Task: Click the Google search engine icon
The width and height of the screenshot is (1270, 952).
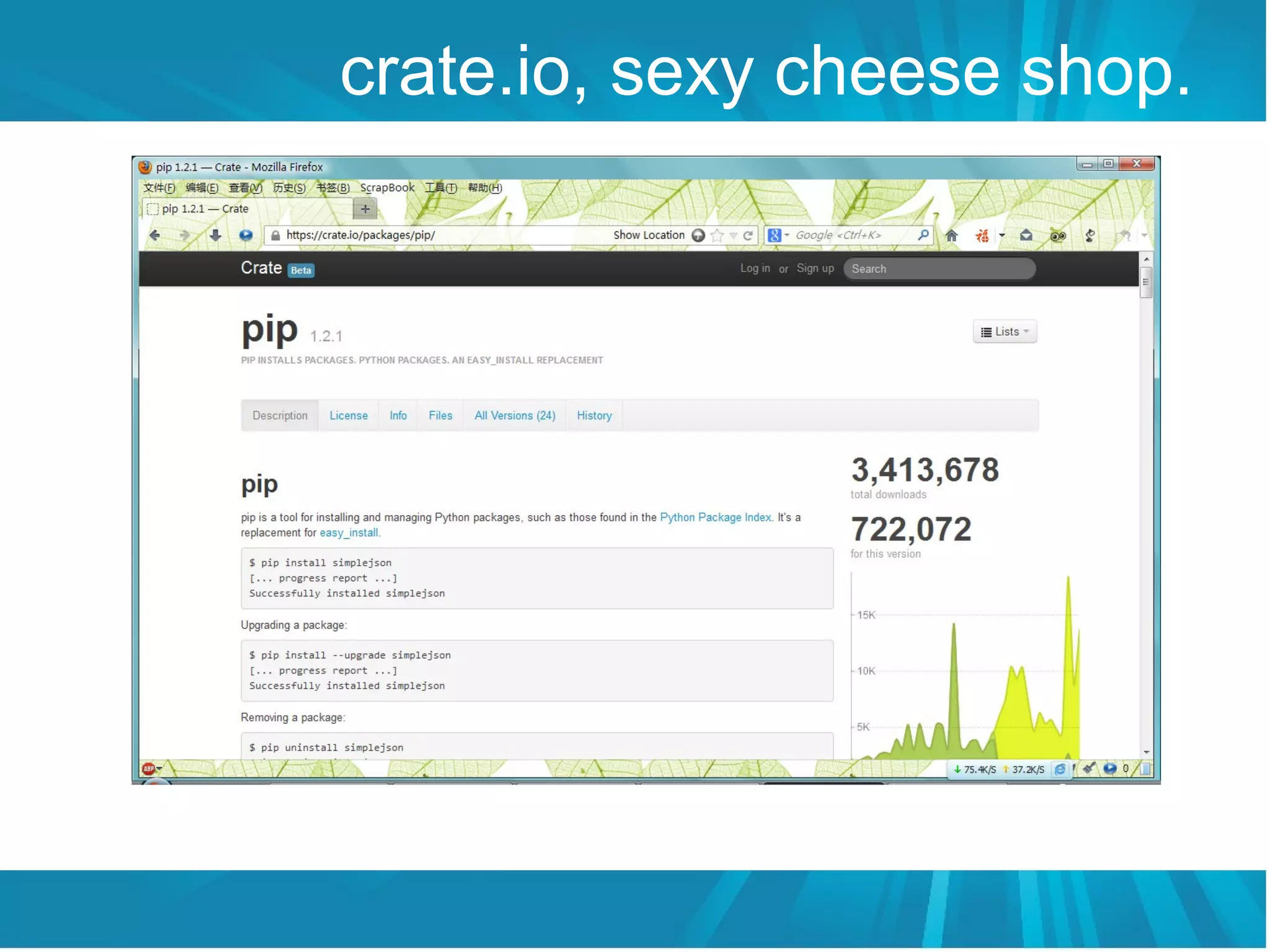Action: click(x=774, y=235)
